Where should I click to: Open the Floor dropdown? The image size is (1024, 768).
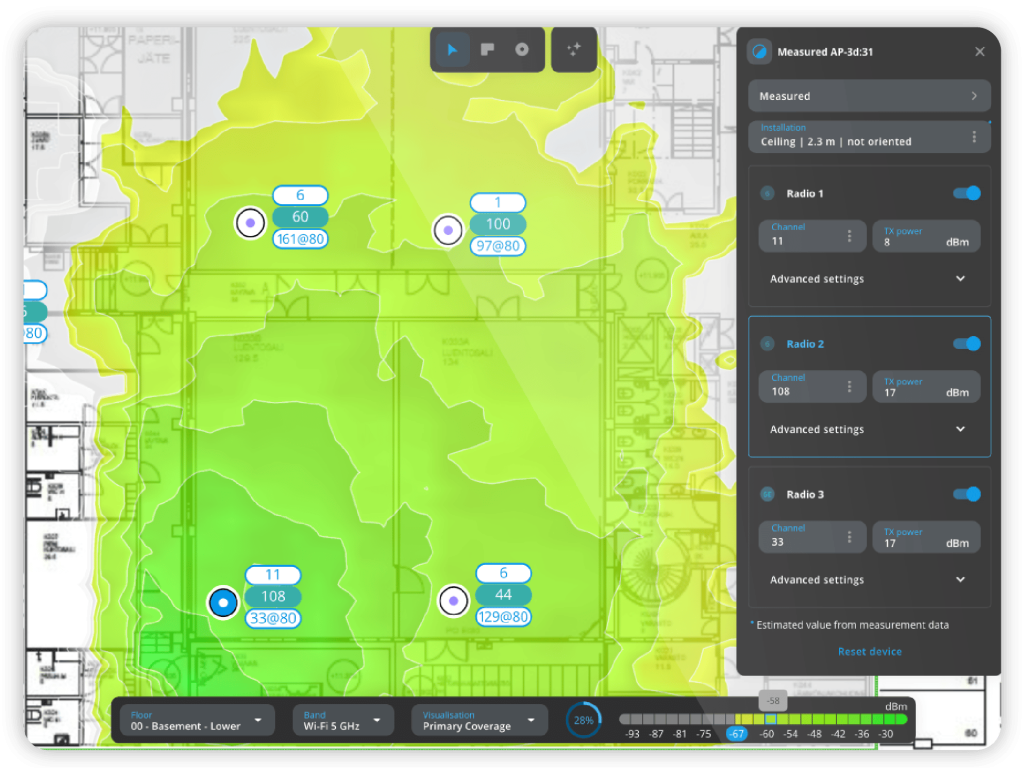(196, 720)
